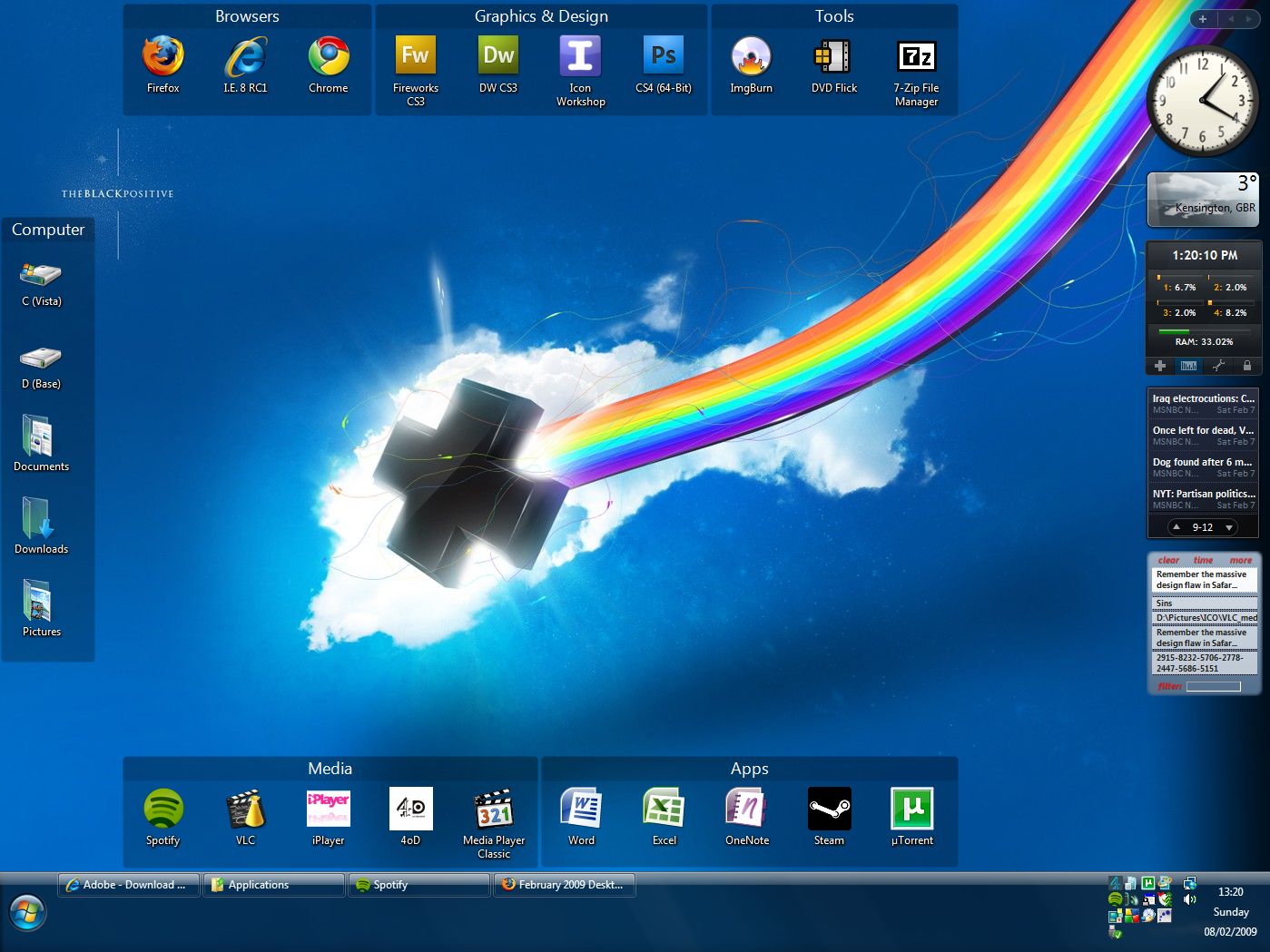This screenshot has width=1270, height=952.
Task: Click "clear" in the clipboard gadget
Action: [1168, 560]
